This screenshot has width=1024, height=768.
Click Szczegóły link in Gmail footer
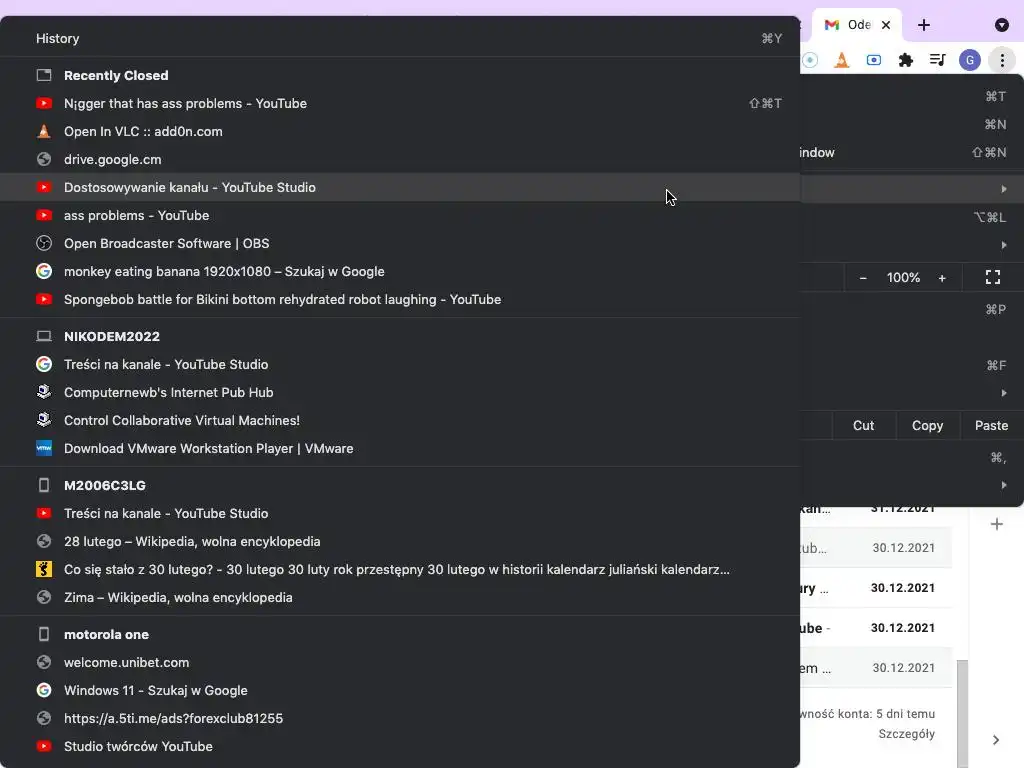click(x=906, y=734)
